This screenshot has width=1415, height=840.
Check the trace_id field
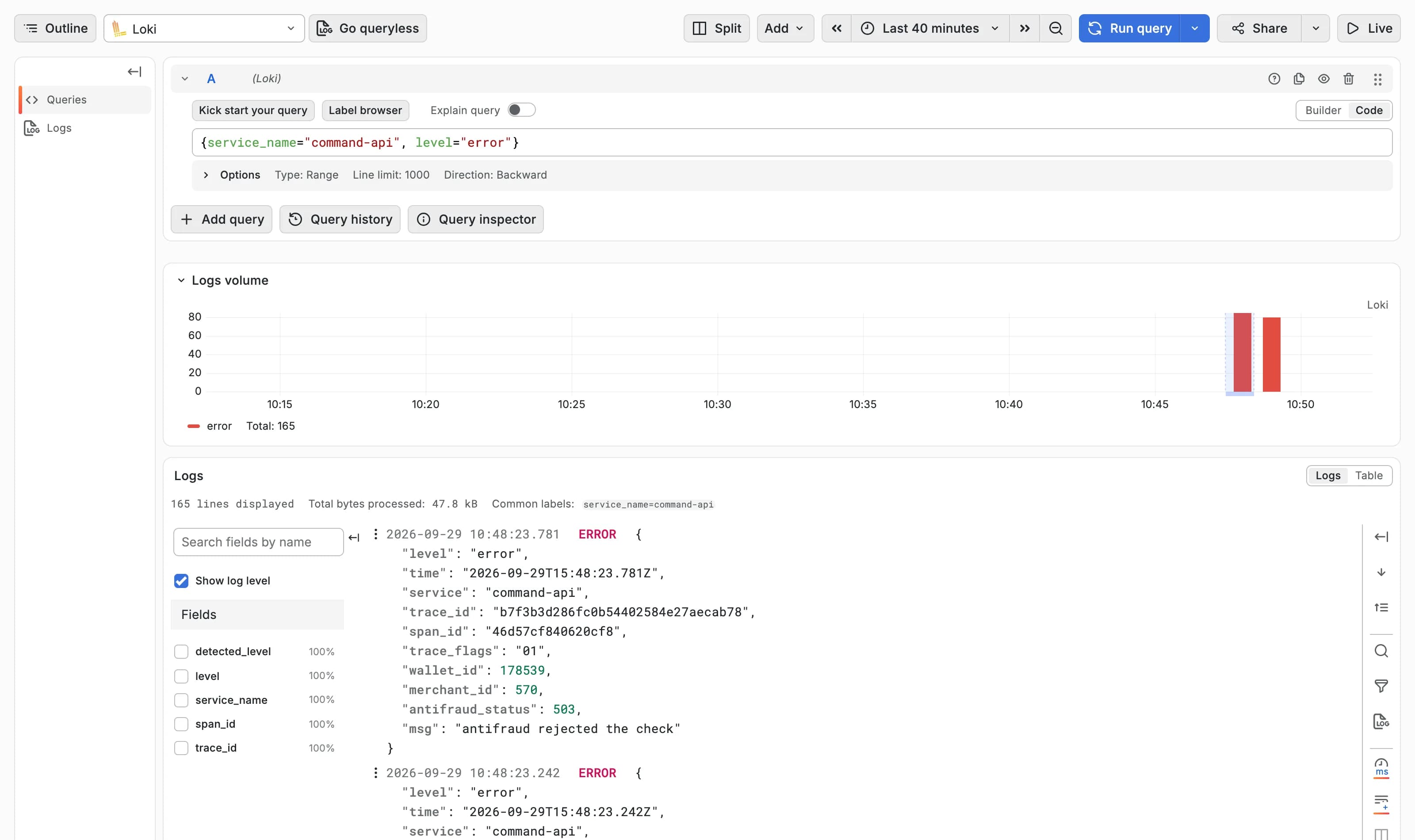(181, 748)
